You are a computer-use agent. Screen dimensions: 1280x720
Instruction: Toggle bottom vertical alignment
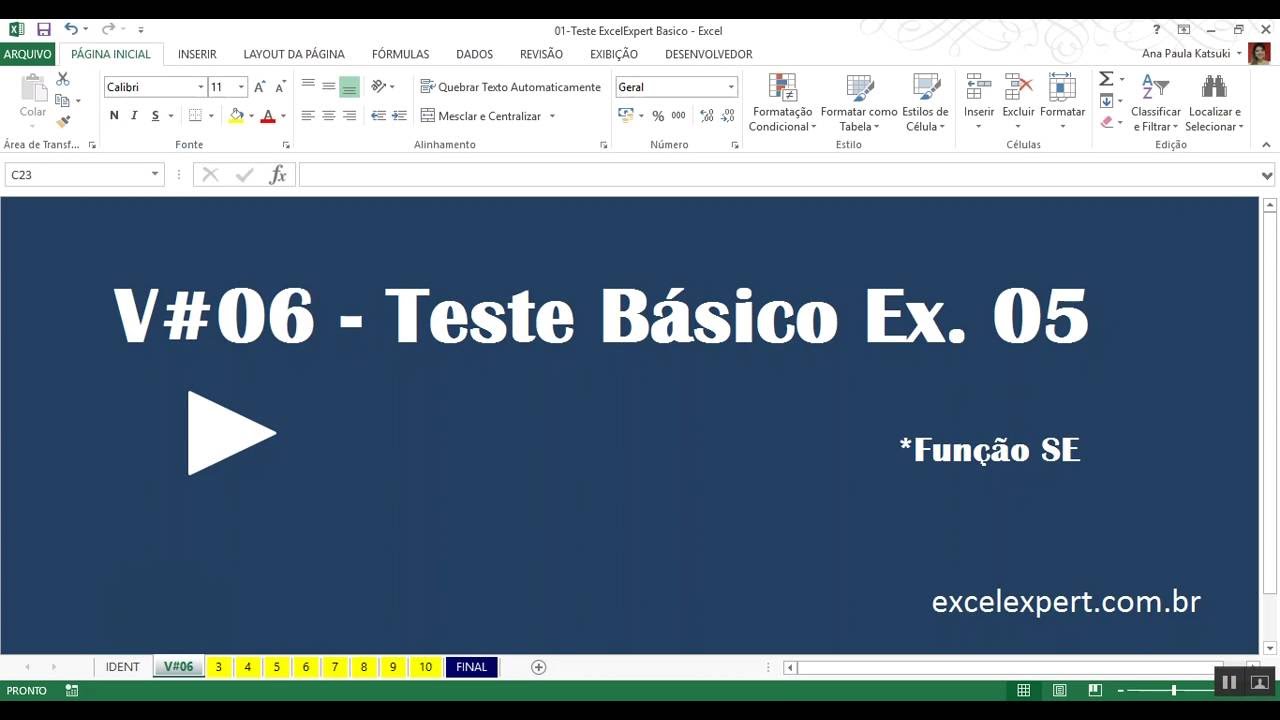tap(349, 87)
